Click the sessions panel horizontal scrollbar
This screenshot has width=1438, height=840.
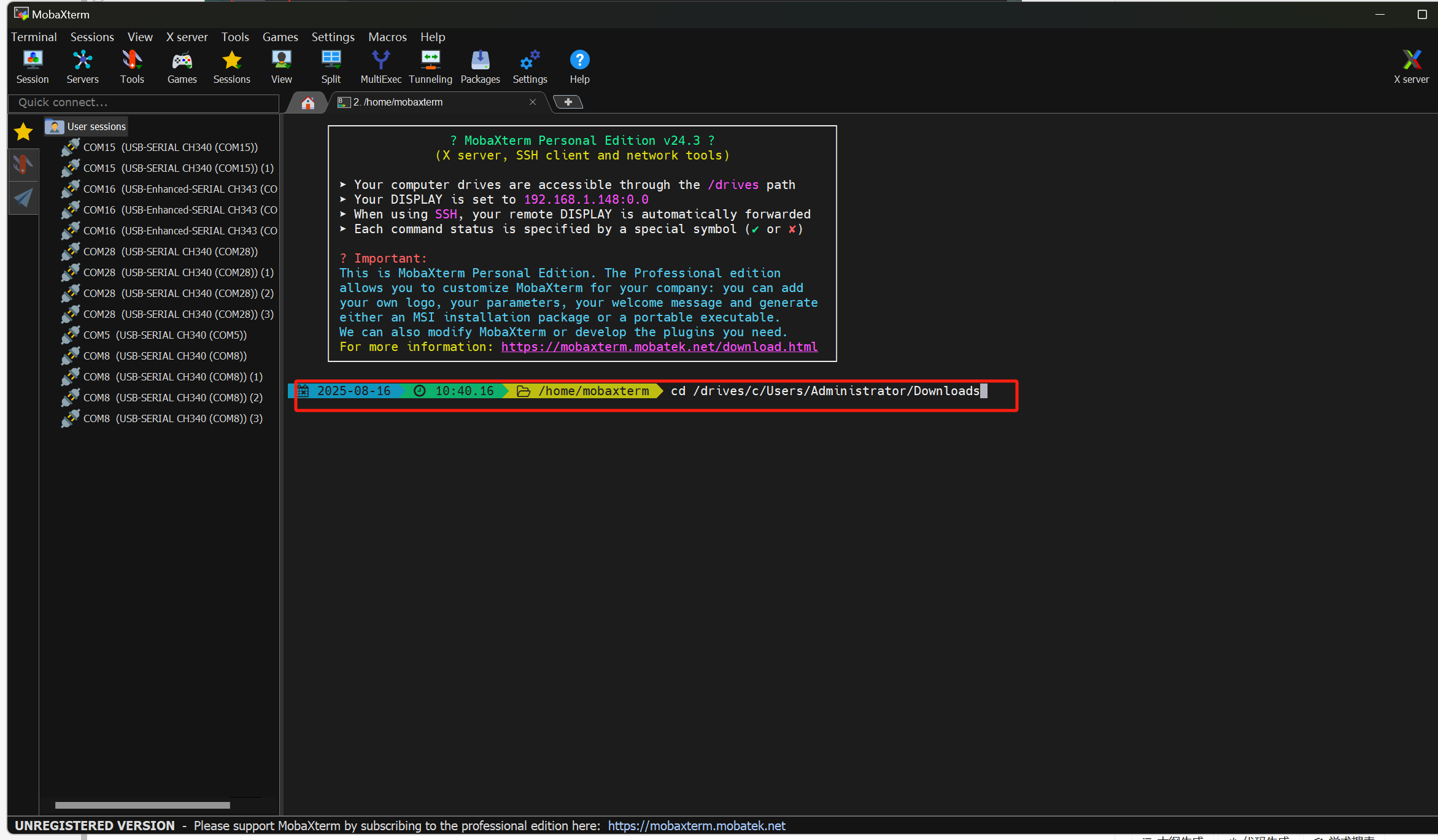(x=142, y=805)
